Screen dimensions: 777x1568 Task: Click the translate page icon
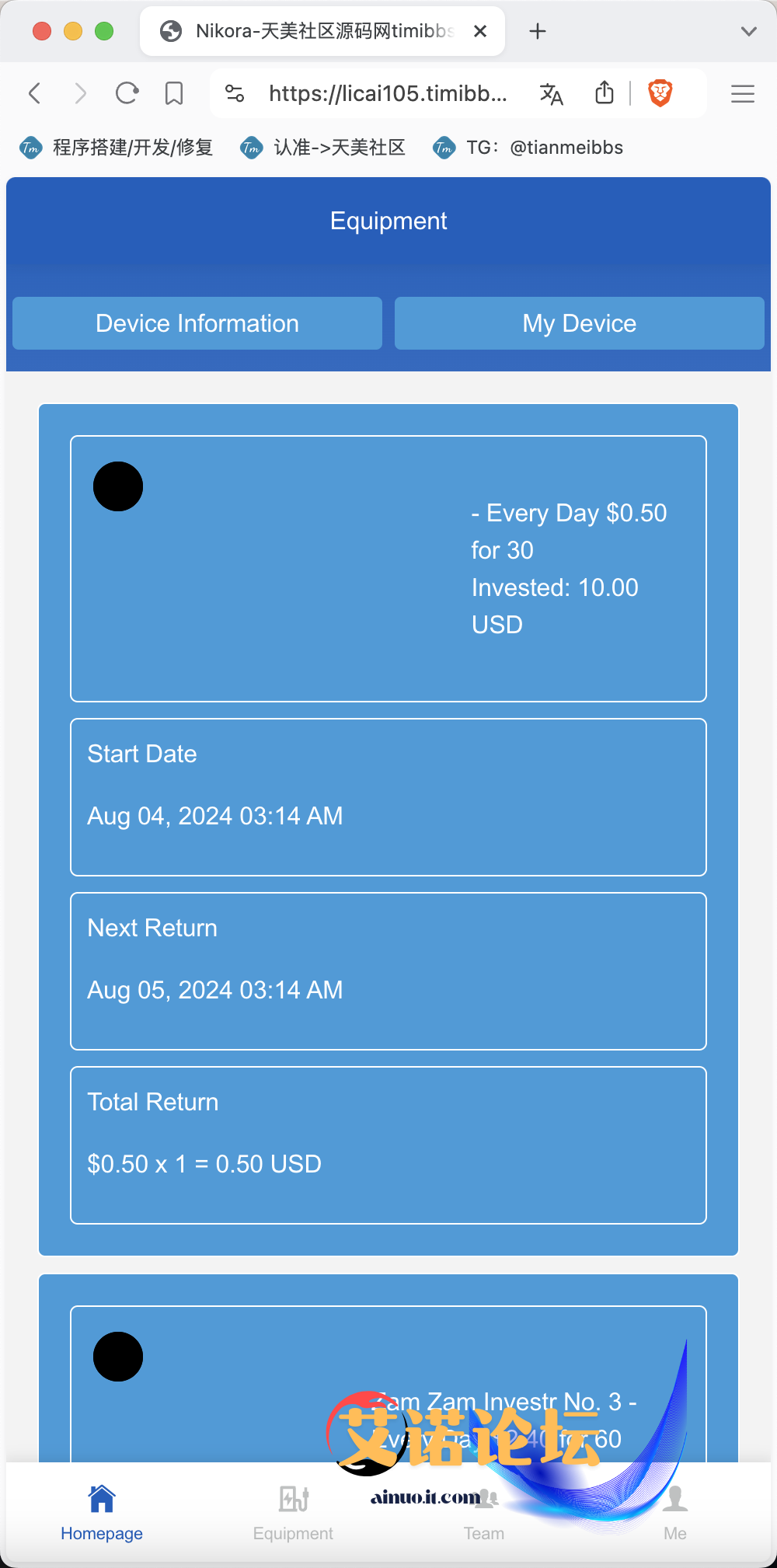point(551,94)
